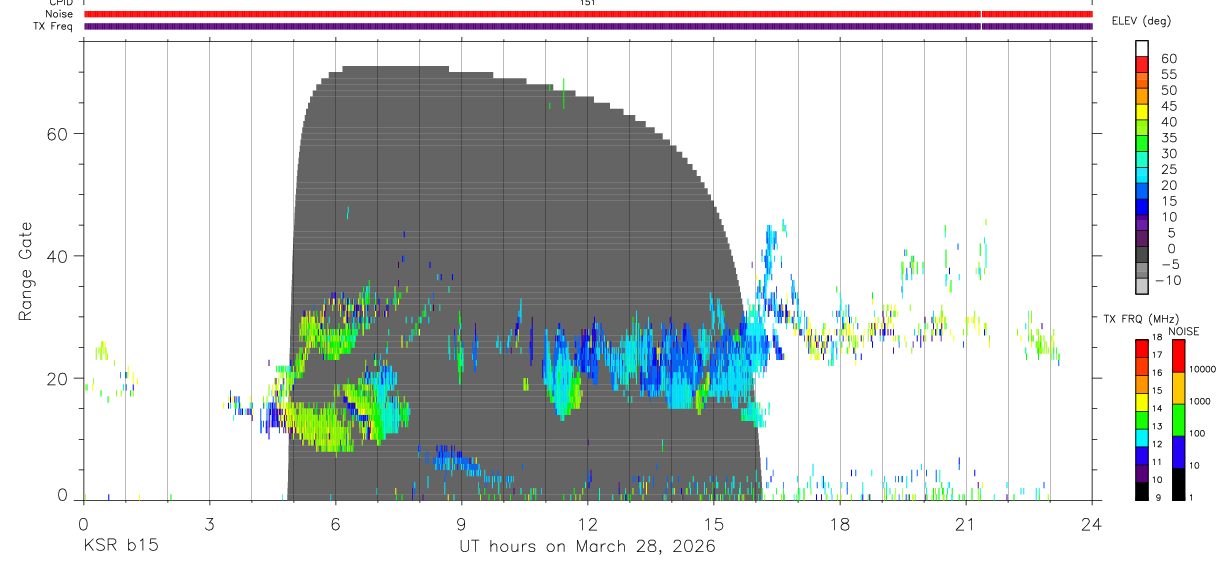Click the CPID value "151" at top
Viewport: 1228px width, 567px height.
588,3
